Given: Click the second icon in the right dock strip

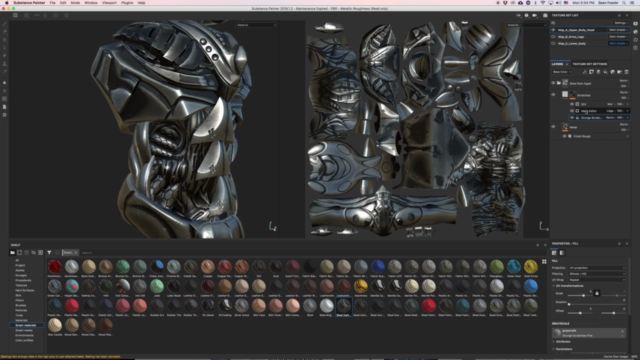Looking at the screenshot, I should click(636, 32).
